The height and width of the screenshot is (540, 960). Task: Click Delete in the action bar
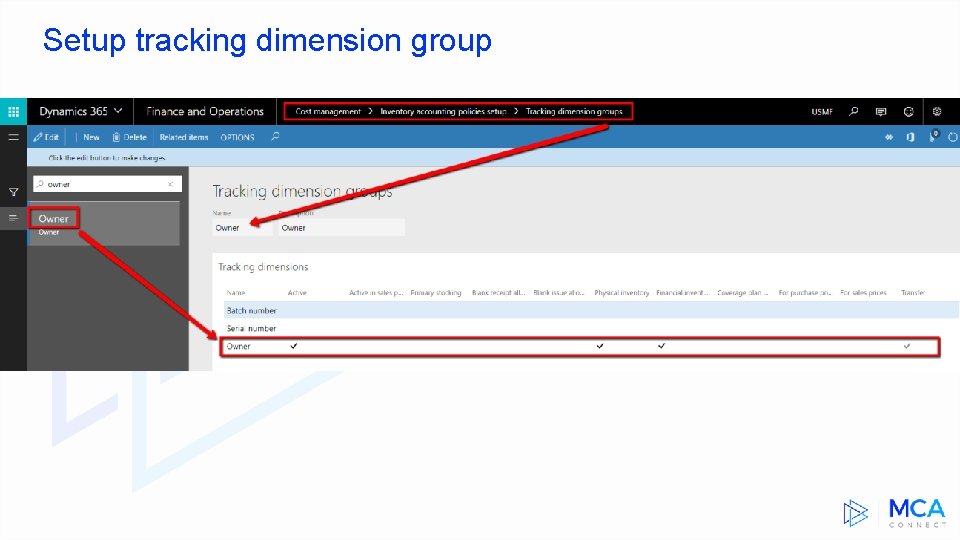(129, 137)
